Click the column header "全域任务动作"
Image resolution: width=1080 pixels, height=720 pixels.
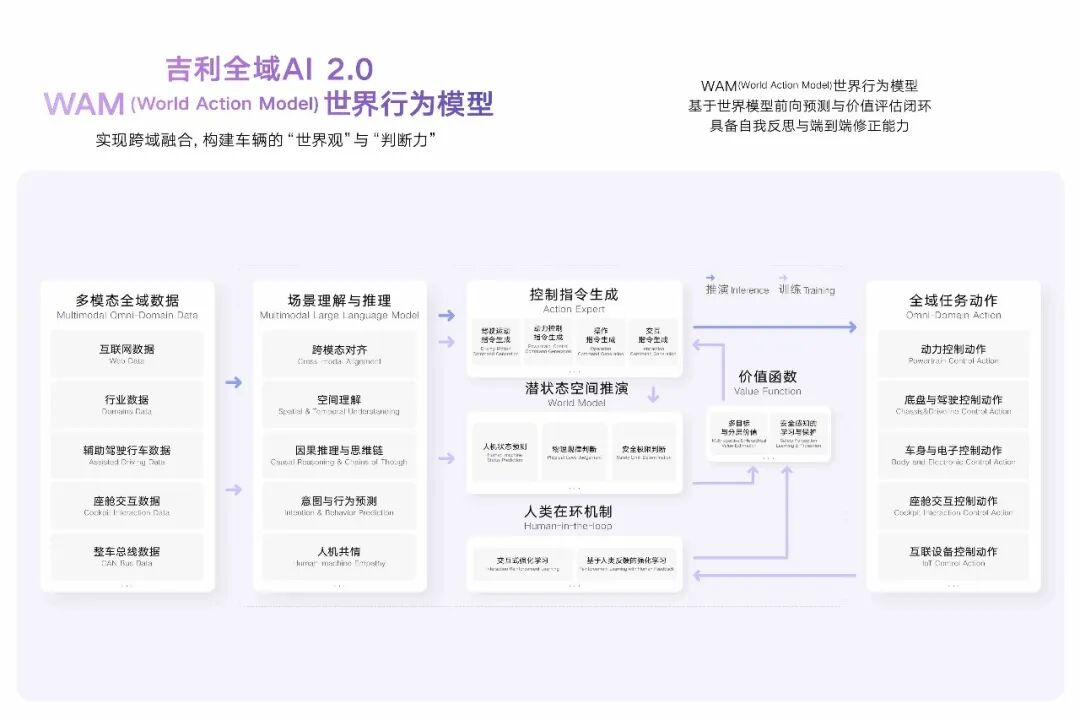pyautogui.click(x=953, y=300)
